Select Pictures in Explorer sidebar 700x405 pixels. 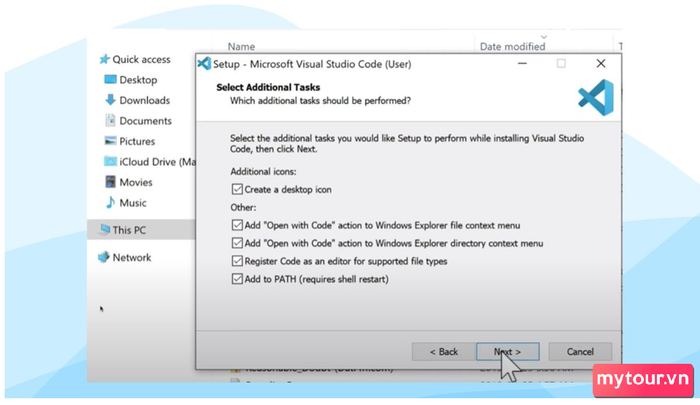click(137, 142)
